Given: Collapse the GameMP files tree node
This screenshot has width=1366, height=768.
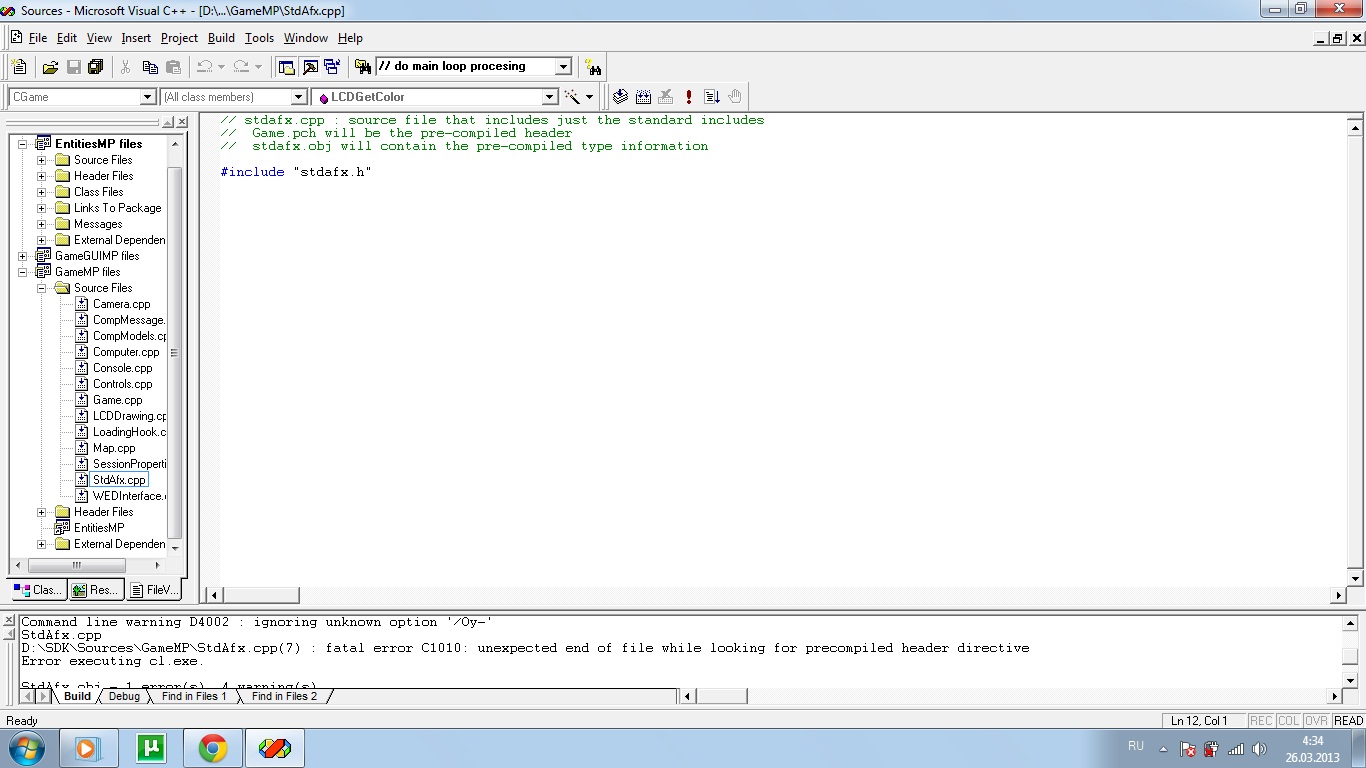Looking at the screenshot, I should pos(22,272).
